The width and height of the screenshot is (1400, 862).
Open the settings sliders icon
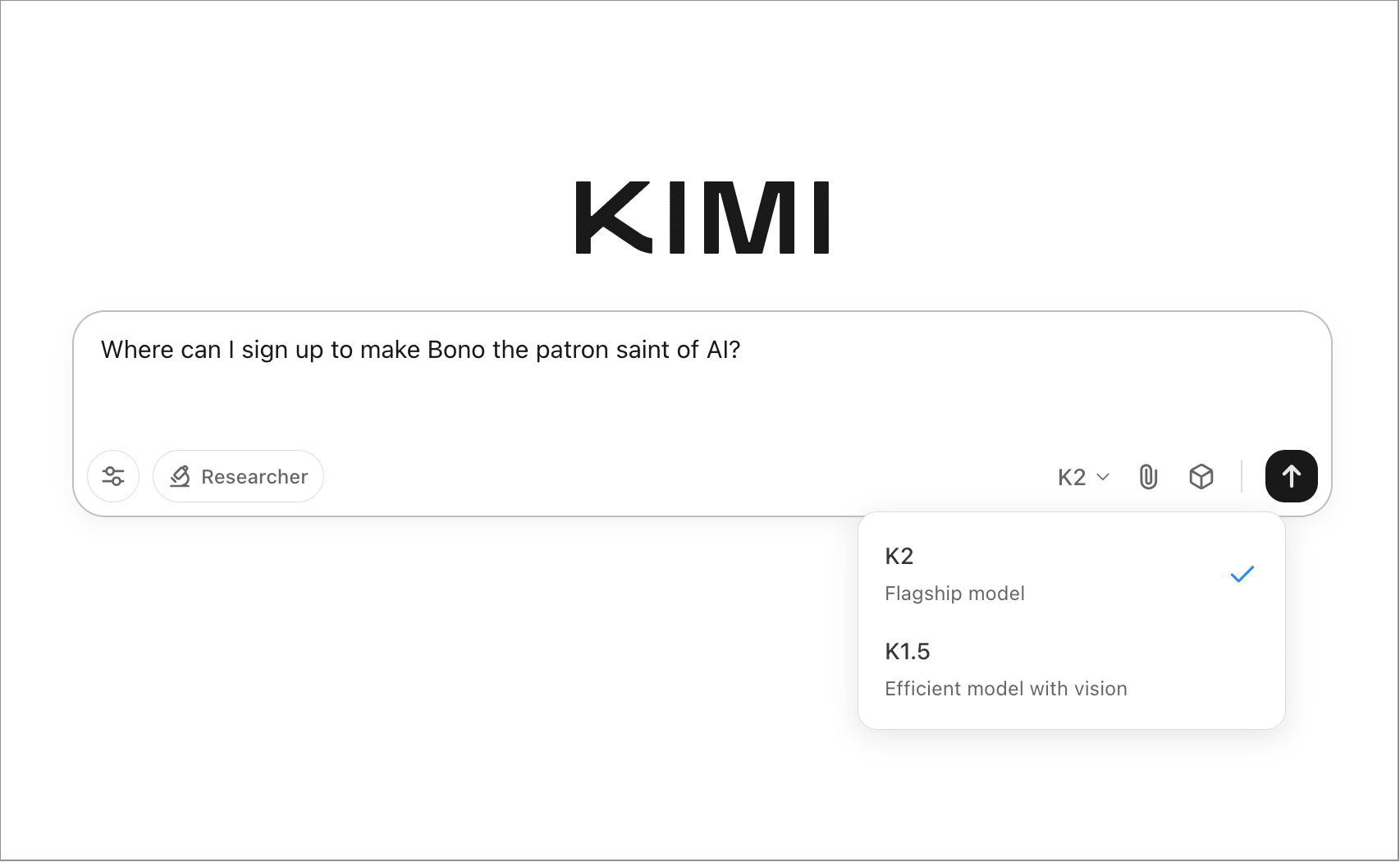pos(113,476)
